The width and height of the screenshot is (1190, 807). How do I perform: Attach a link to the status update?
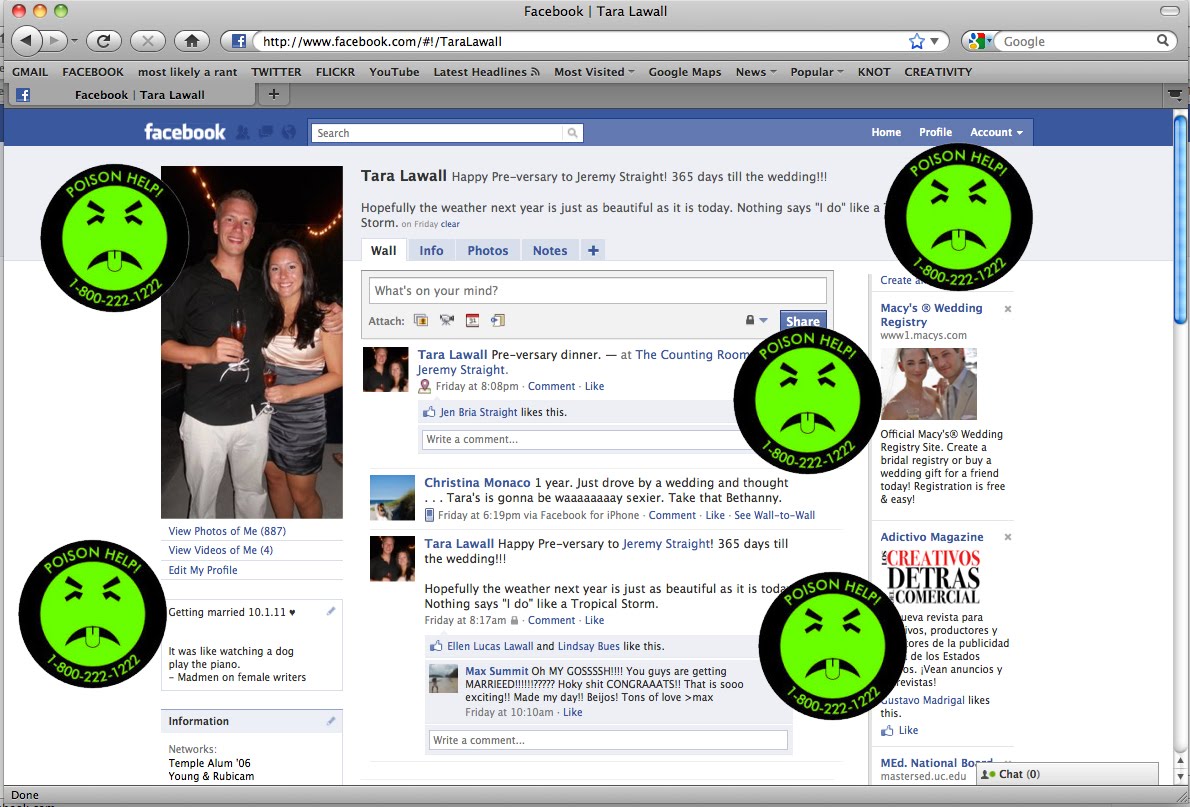(497, 320)
